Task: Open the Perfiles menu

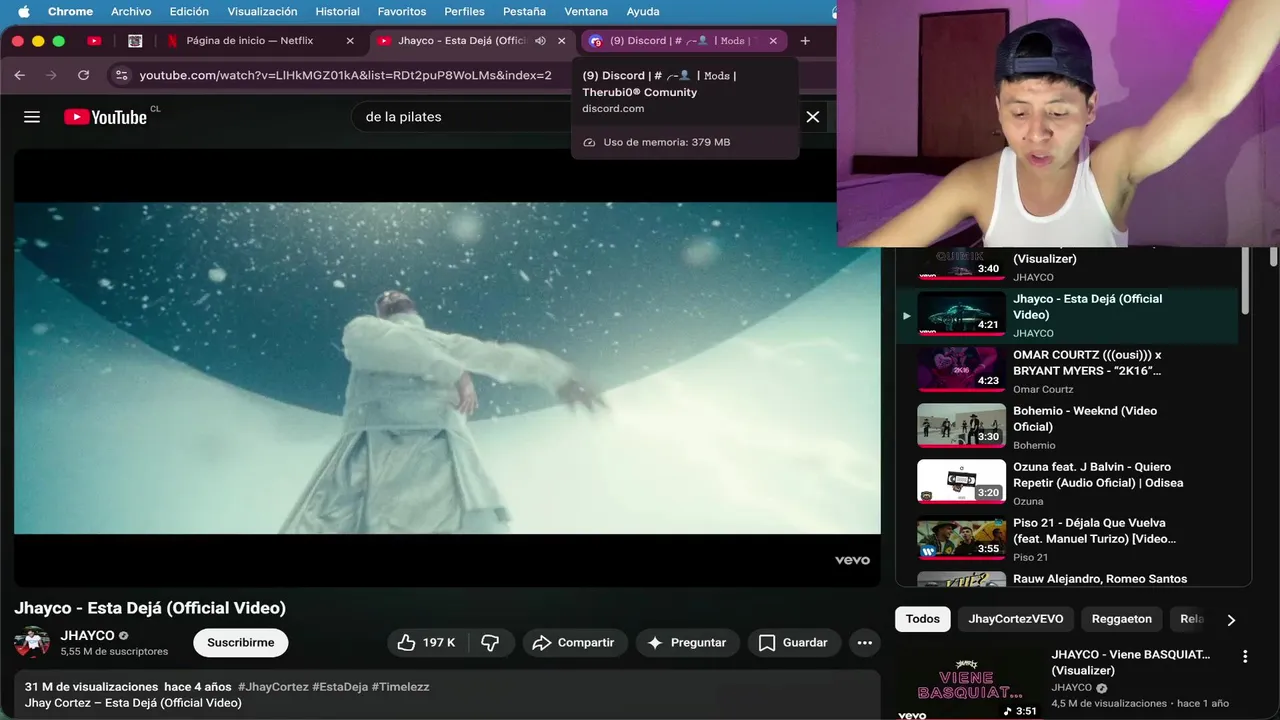Action: 464,11
